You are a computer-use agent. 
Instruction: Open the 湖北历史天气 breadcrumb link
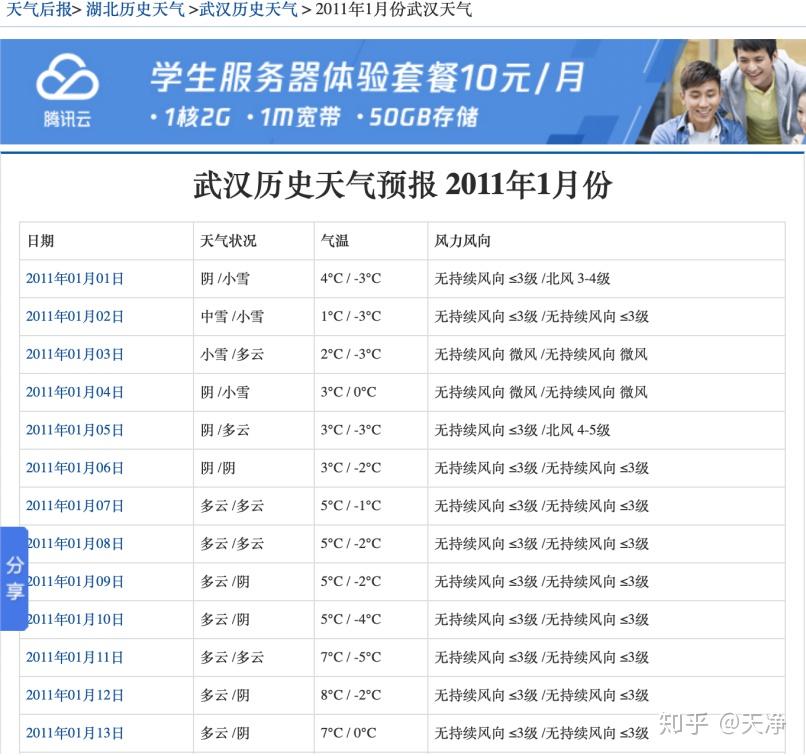pyautogui.click(x=135, y=9)
